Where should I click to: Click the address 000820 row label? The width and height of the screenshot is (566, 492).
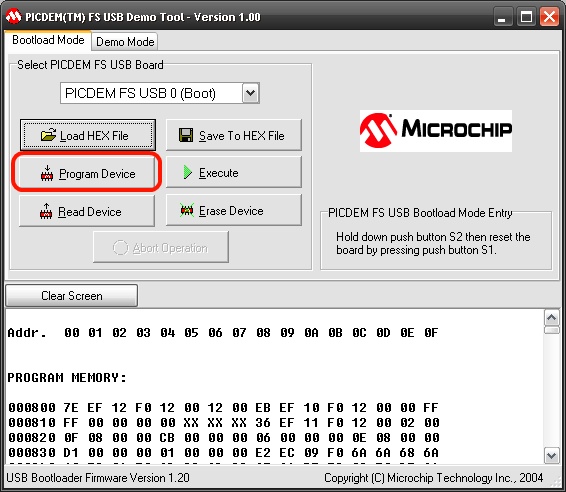tap(32, 438)
